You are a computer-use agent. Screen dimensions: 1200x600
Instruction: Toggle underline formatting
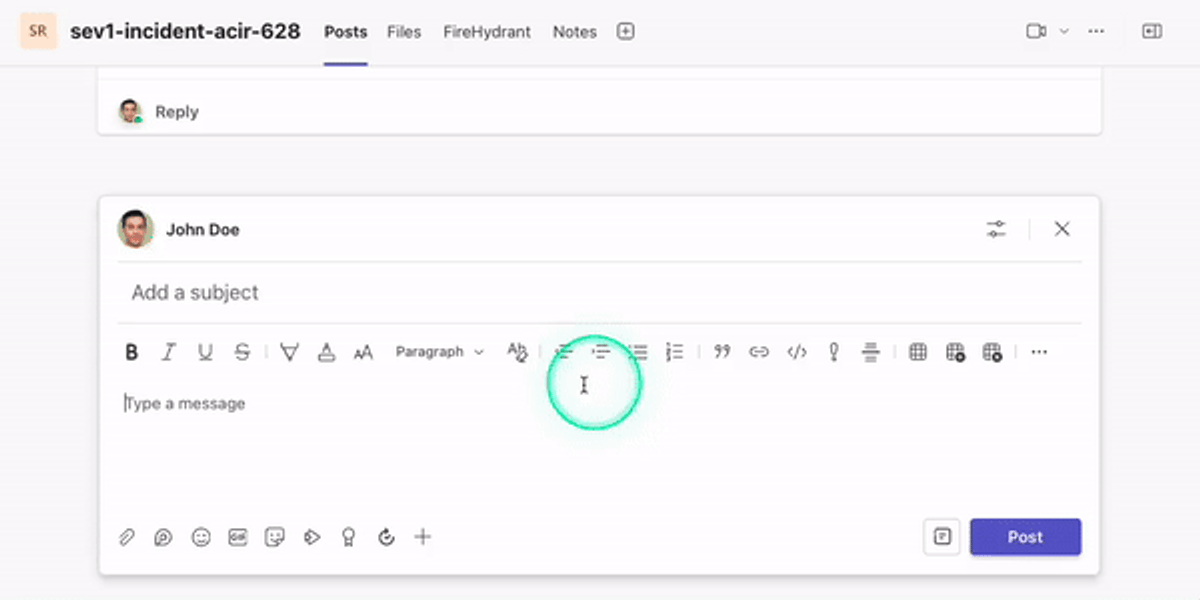(205, 352)
